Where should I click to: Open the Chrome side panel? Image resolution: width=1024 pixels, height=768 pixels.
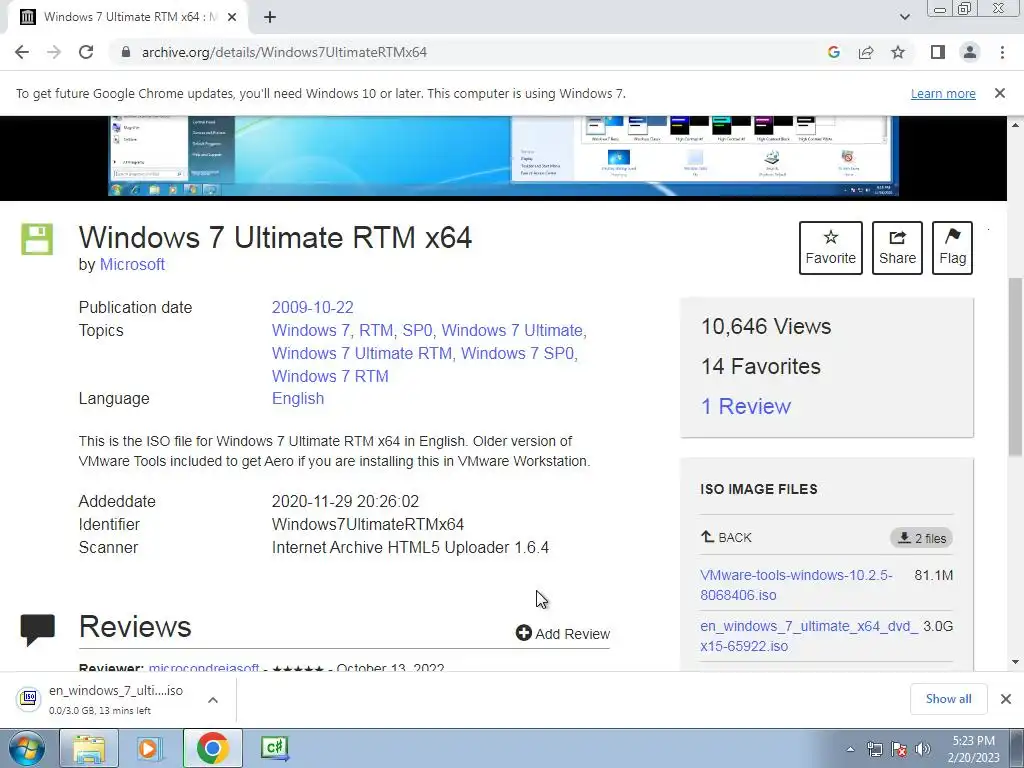(x=938, y=52)
